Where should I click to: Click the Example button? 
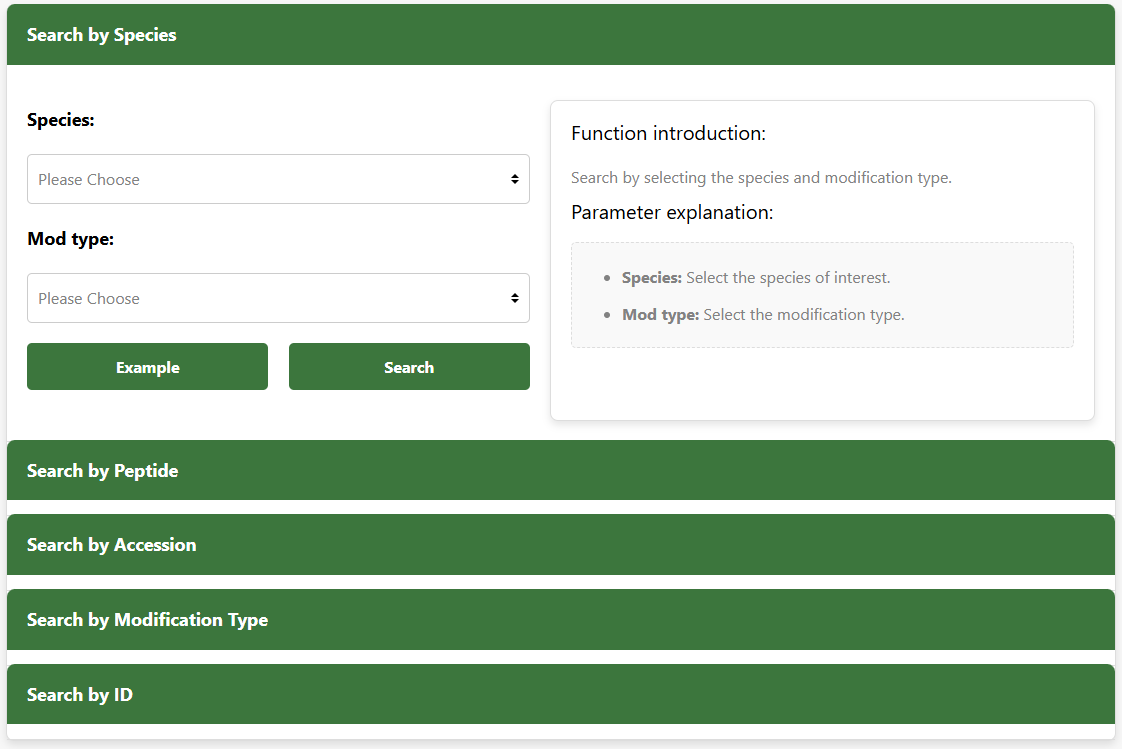[147, 366]
